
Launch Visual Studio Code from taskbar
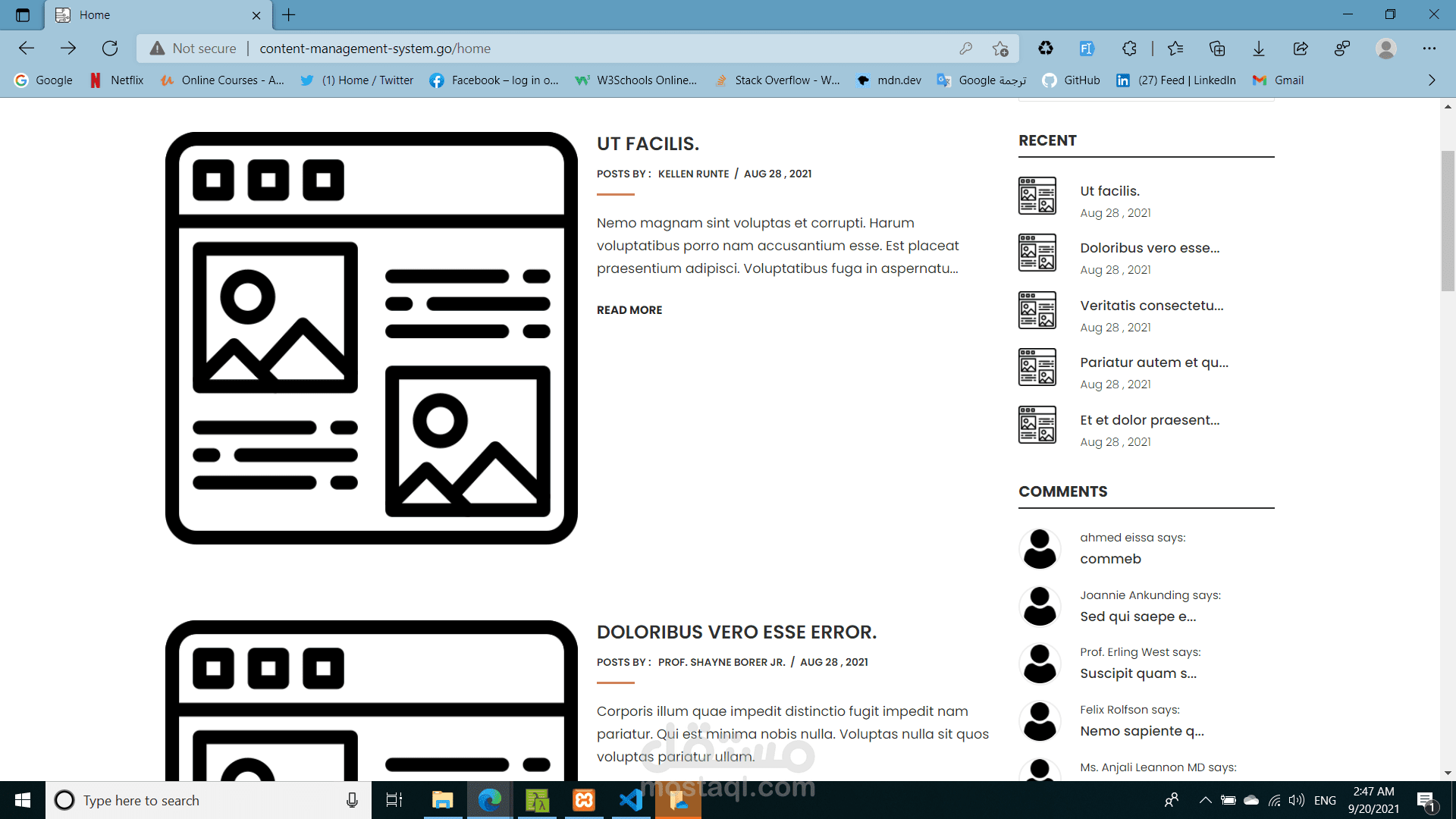click(x=631, y=800)
